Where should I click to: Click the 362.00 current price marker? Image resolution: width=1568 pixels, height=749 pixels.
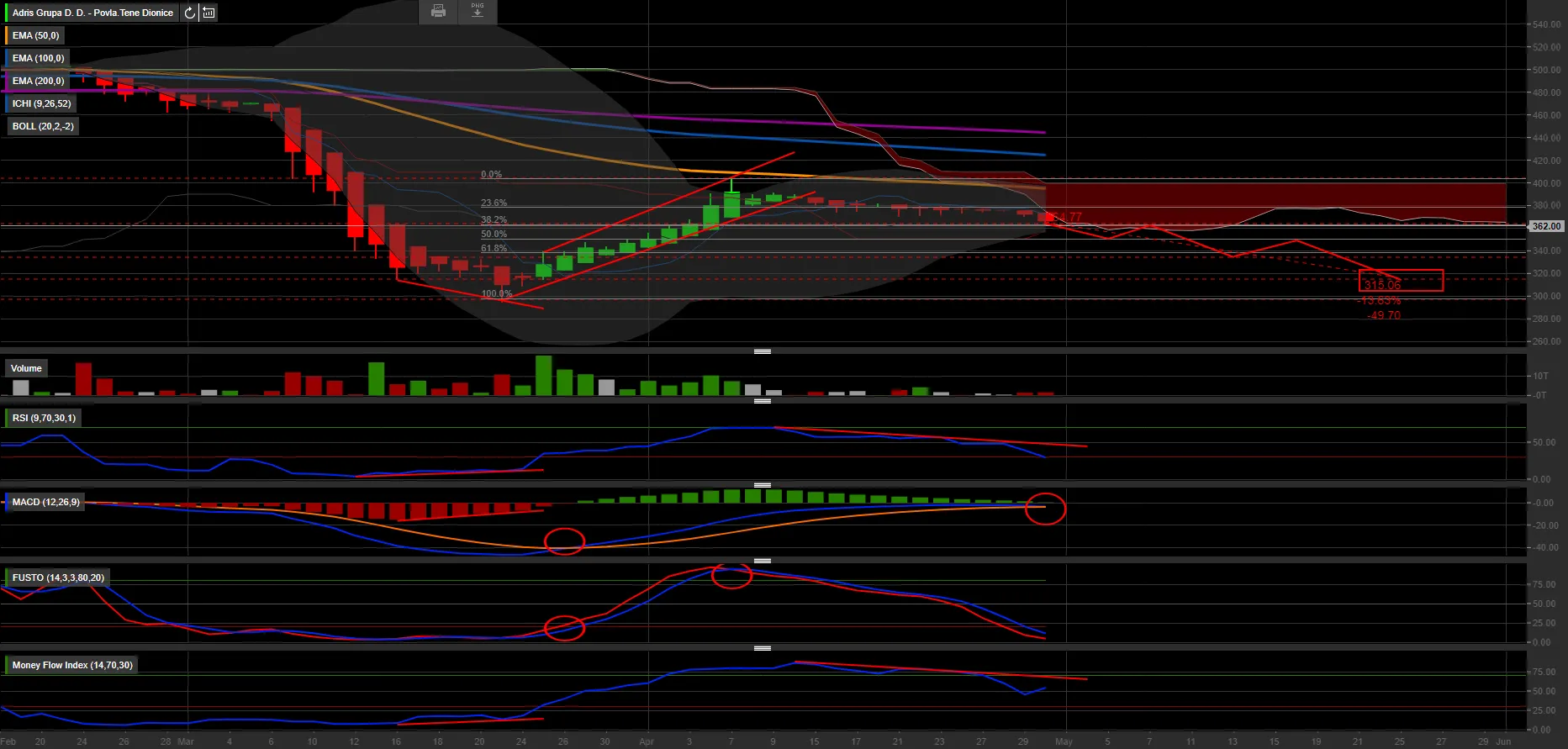(1545, 226)
